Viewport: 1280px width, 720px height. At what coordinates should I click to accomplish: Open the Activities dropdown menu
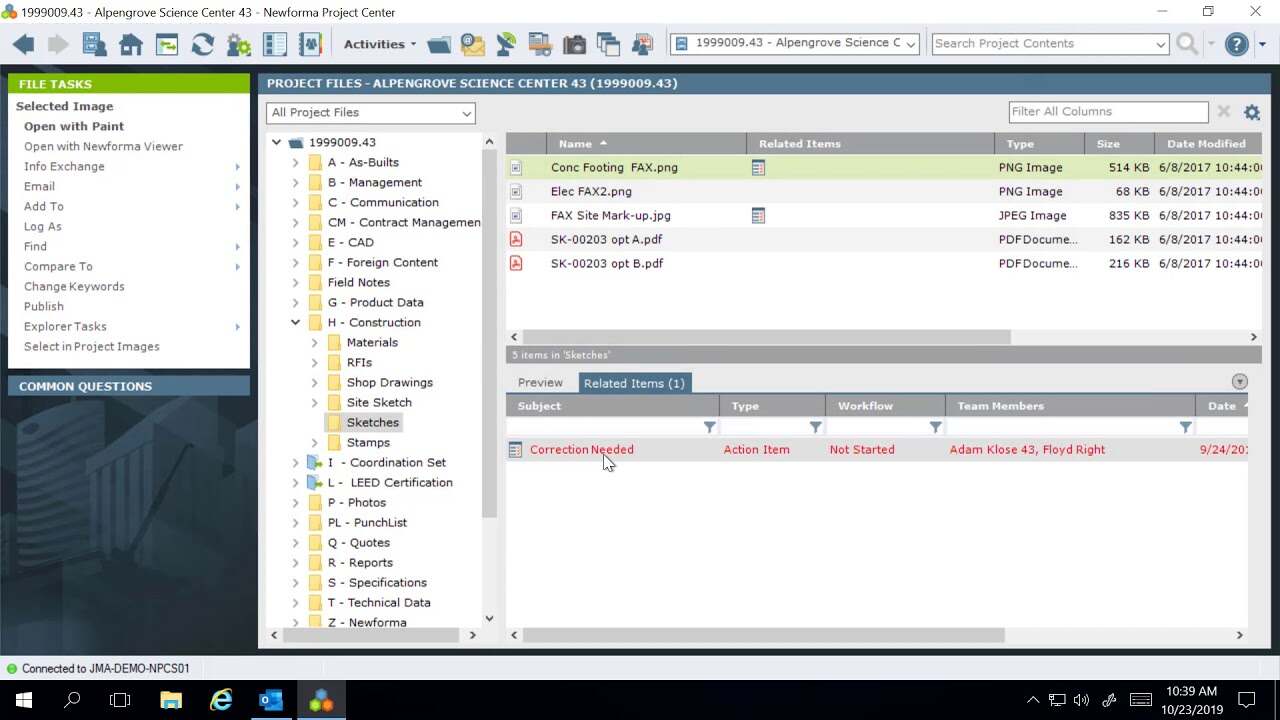pyautogui.click(x=380, y=44)
